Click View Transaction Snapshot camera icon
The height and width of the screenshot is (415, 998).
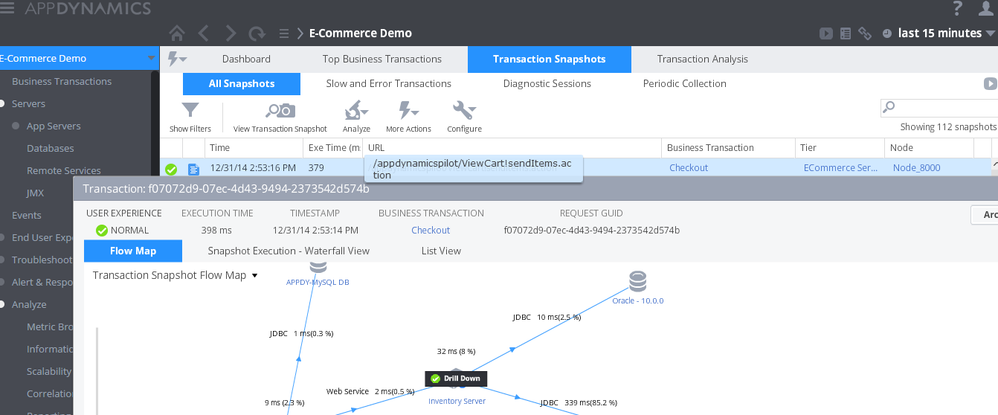click(x=280, y=111)
